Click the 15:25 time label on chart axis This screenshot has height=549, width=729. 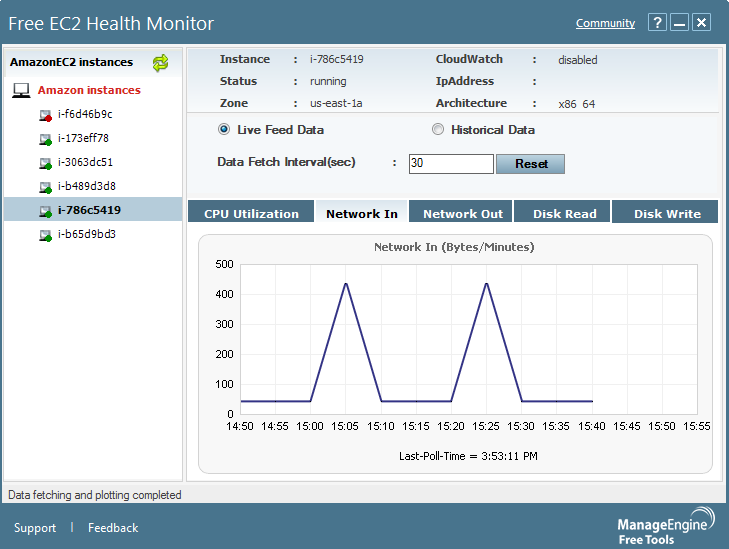click(486, 426)
